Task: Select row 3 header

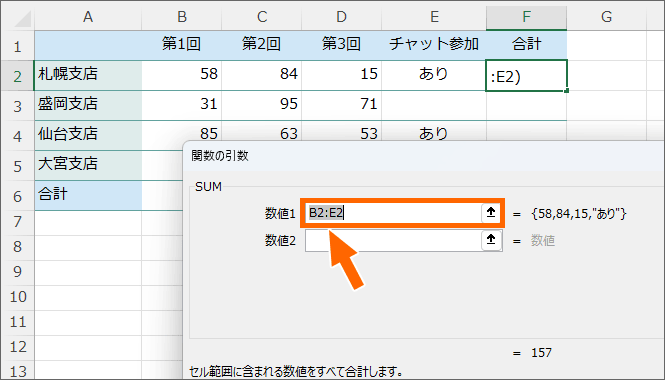Action: [17, 106]
